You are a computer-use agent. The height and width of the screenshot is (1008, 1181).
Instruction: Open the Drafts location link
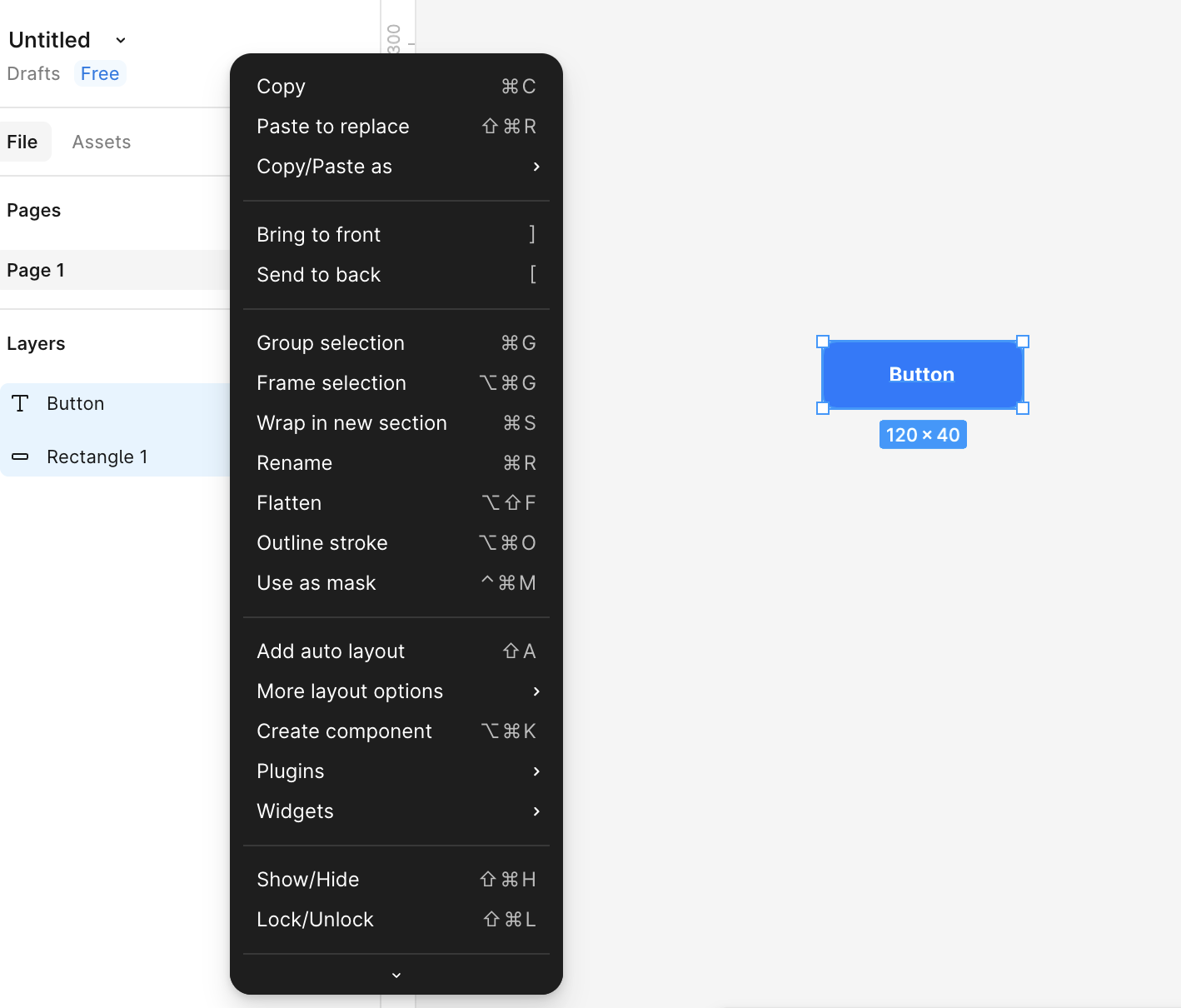pyautogui.click(x=33, y=73)
